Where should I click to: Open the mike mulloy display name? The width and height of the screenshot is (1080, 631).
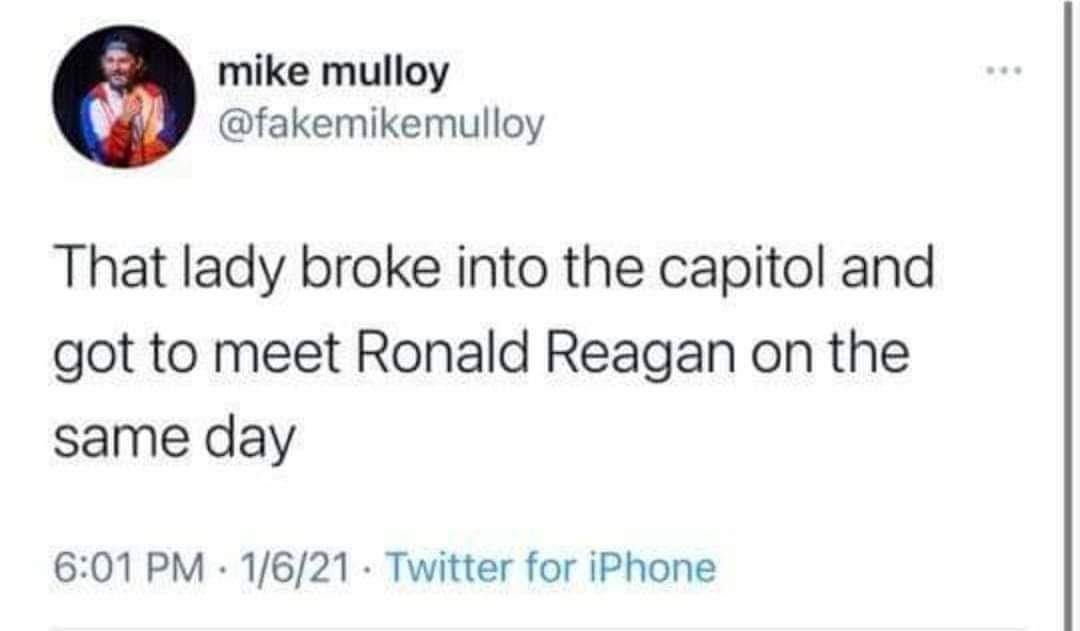tap(334, 72)
